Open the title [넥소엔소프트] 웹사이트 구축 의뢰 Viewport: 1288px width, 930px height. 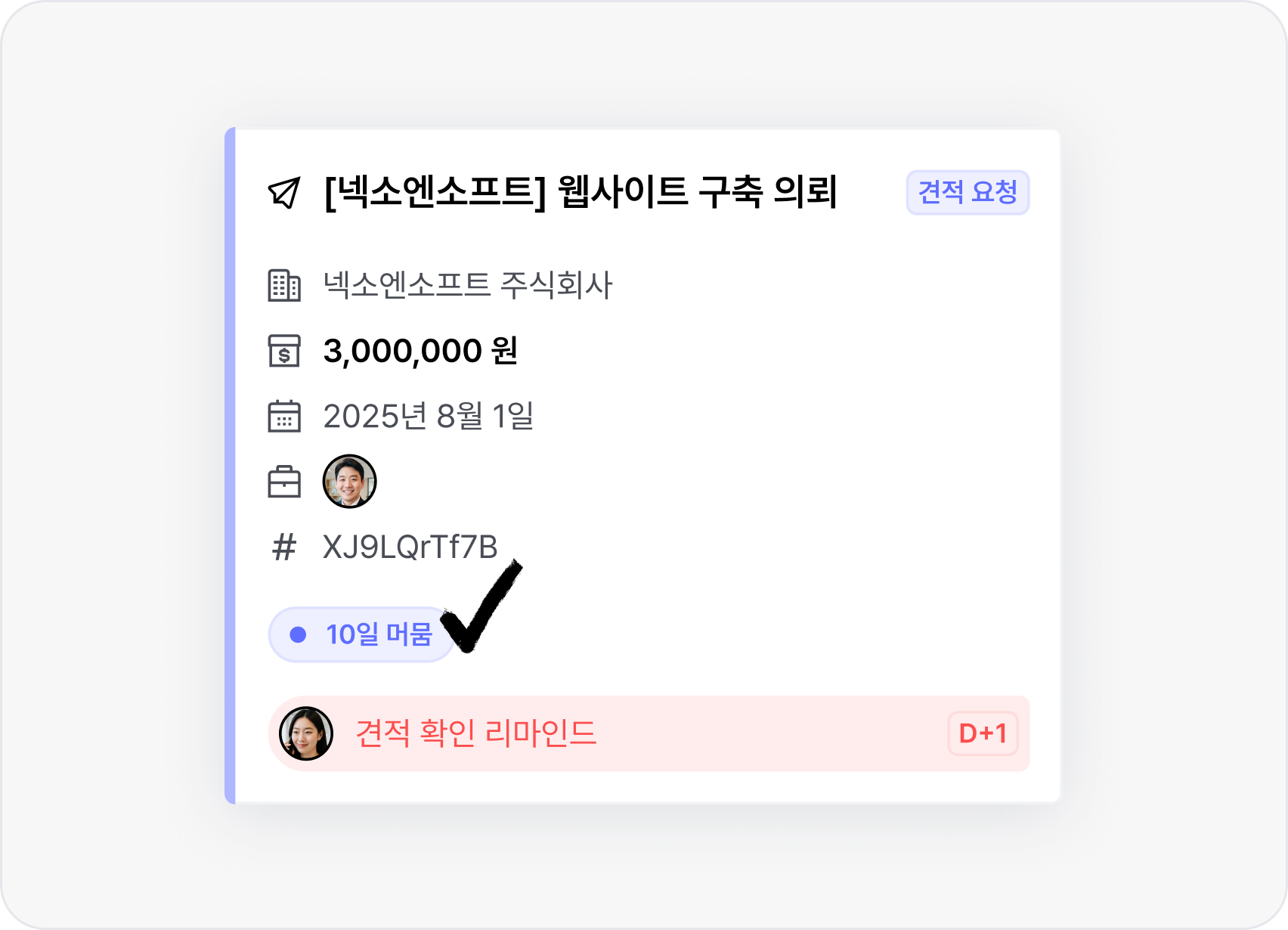pos(580,193)
